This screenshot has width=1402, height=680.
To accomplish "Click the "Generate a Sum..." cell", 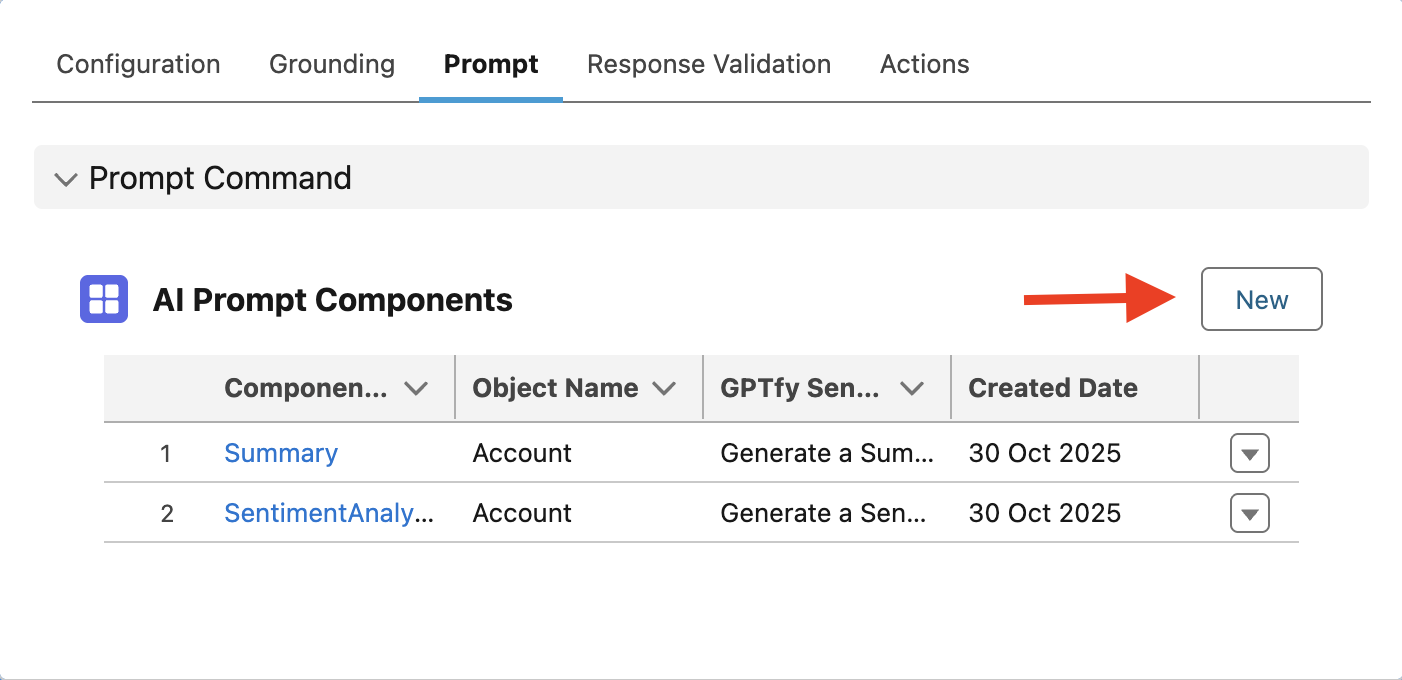I will (827, 453).
